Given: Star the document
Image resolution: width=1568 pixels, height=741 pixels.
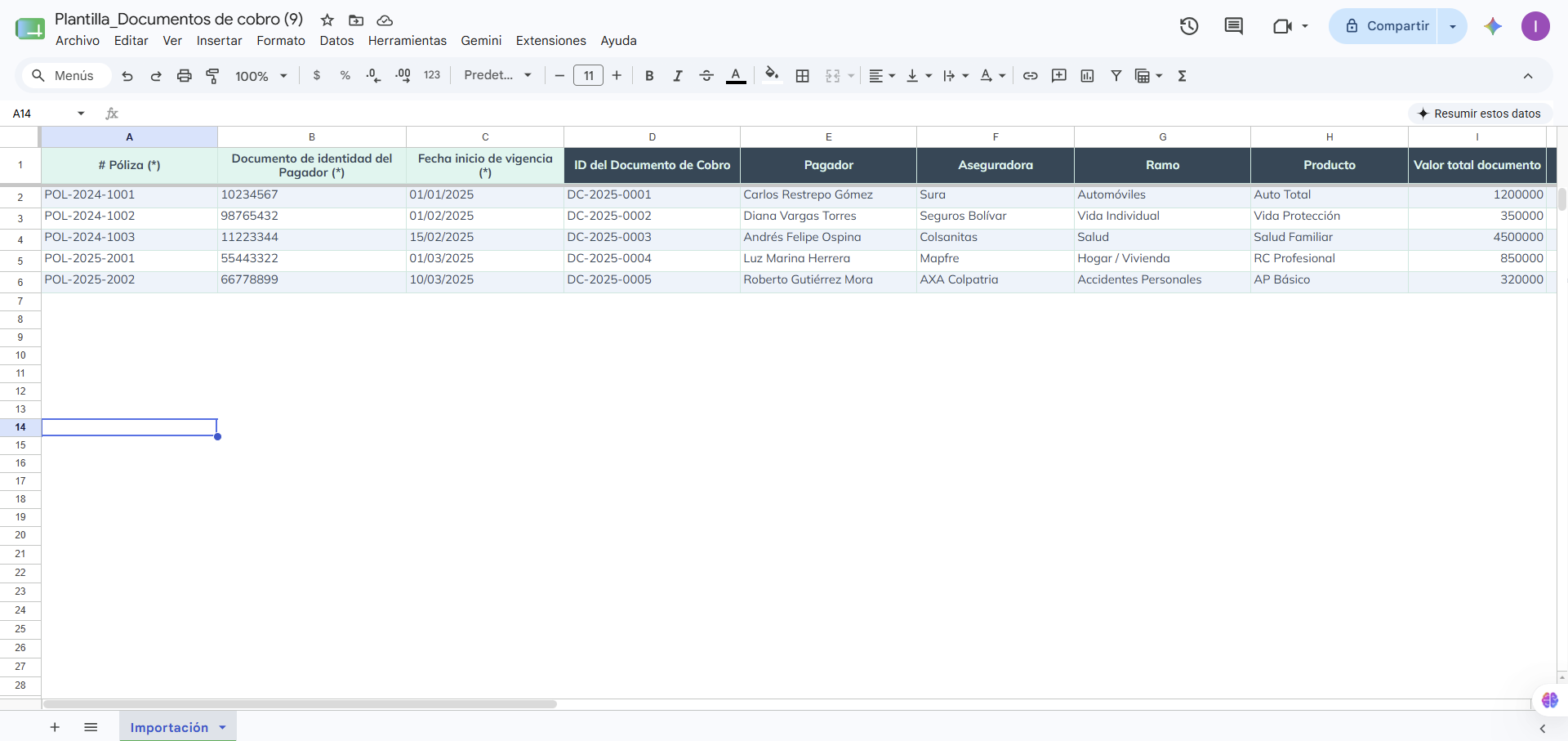Looking at the screenshot, I should pos(327,20).
